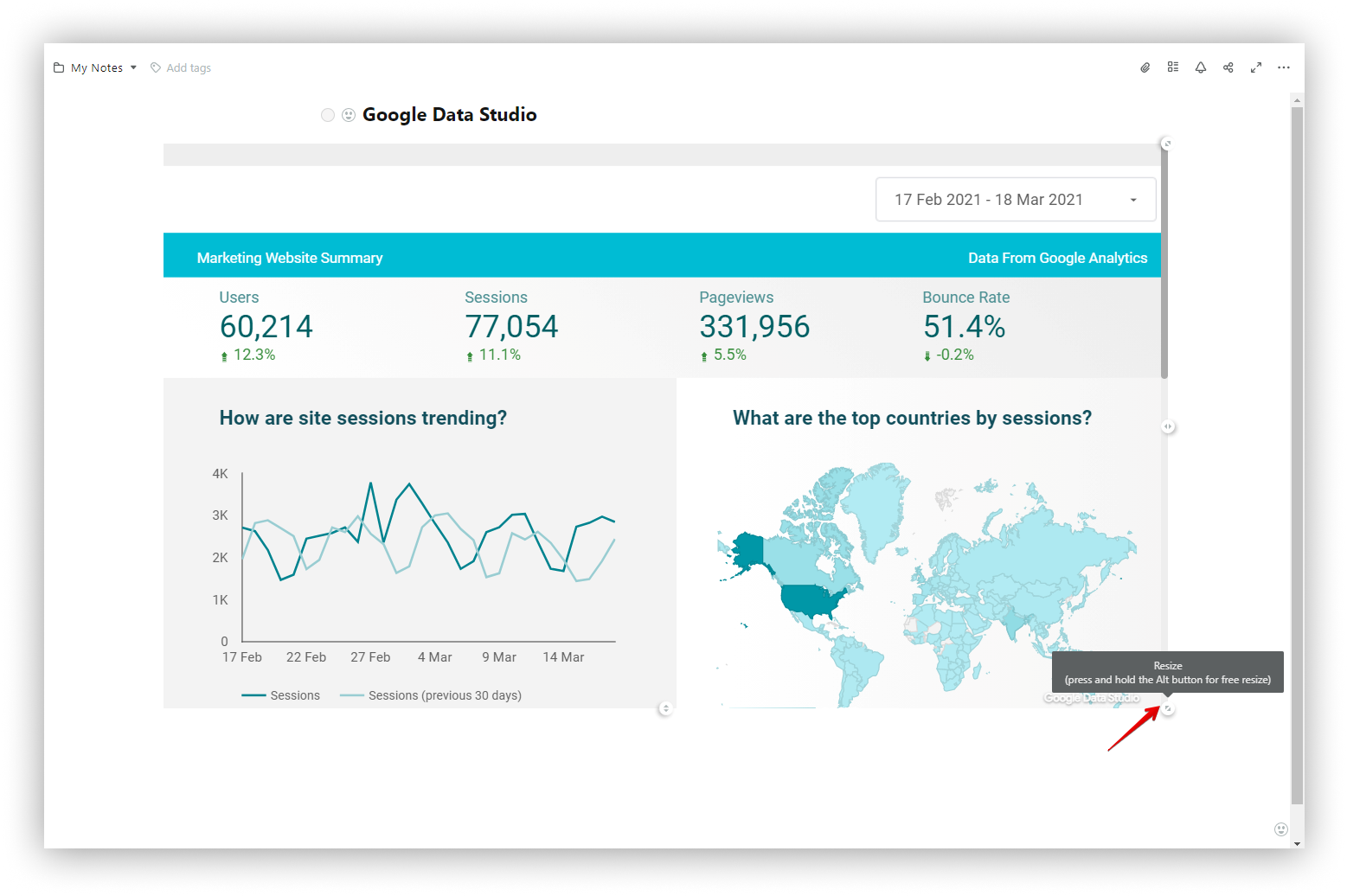Screen dimensions: 1347x896
Task: Click the 12.3% users change indicator
Action: [x=248, y=355]
